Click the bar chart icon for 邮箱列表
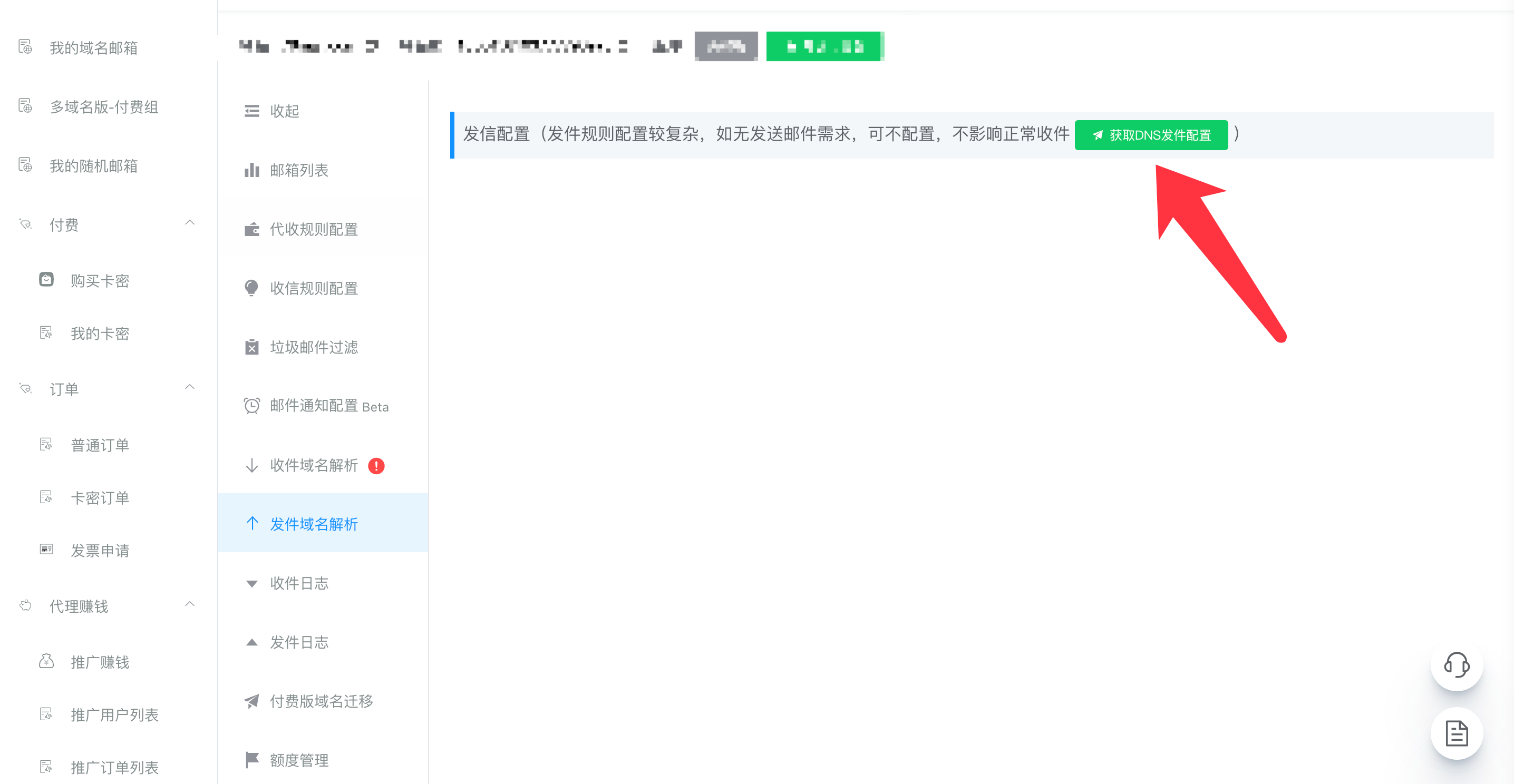 [251, 170]
